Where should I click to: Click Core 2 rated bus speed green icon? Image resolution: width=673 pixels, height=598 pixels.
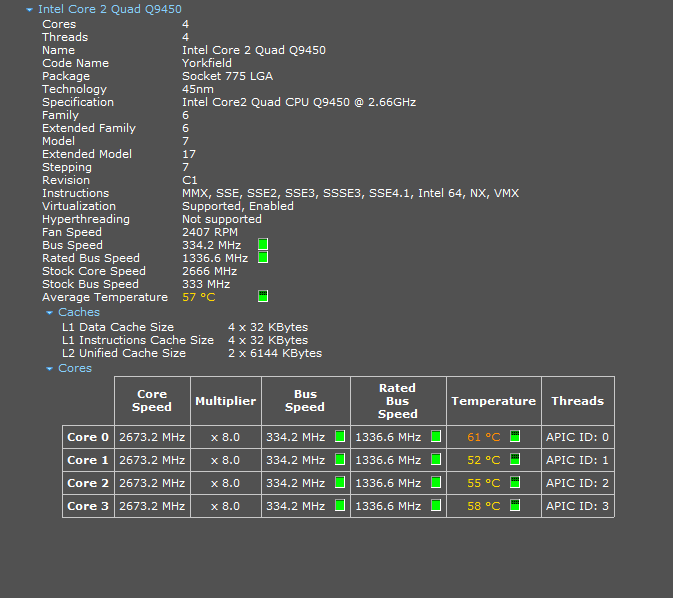[436, 482]
